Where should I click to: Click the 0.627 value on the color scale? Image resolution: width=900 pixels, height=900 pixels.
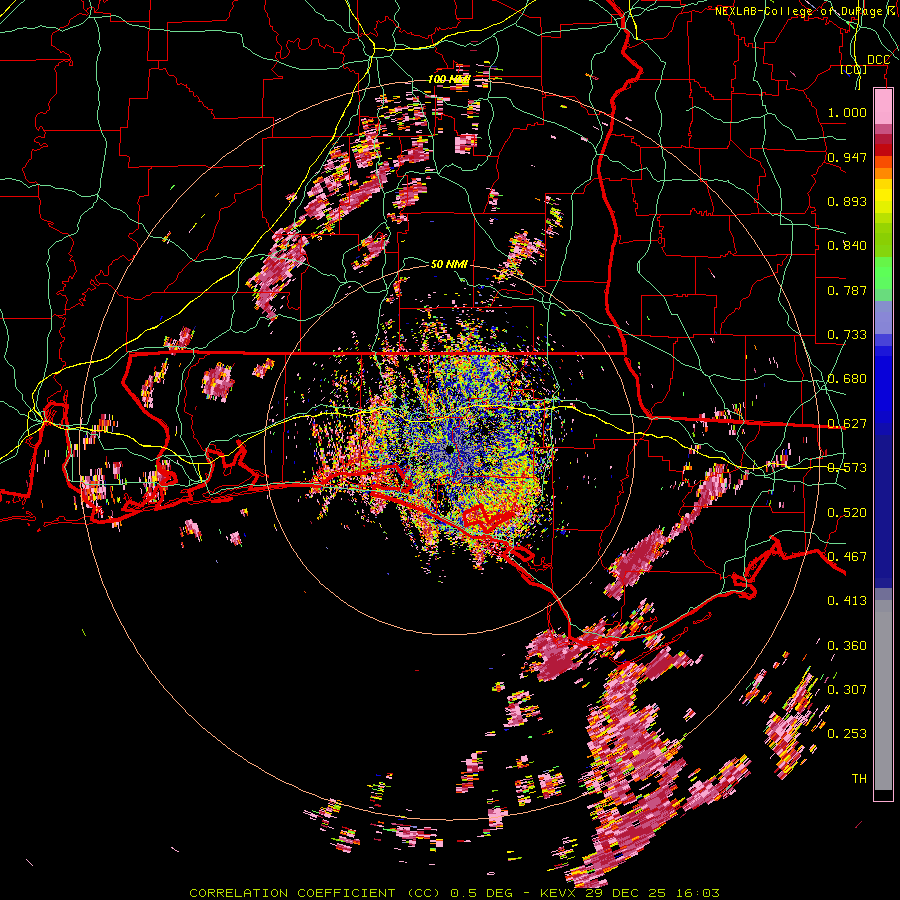click(847, 424)
